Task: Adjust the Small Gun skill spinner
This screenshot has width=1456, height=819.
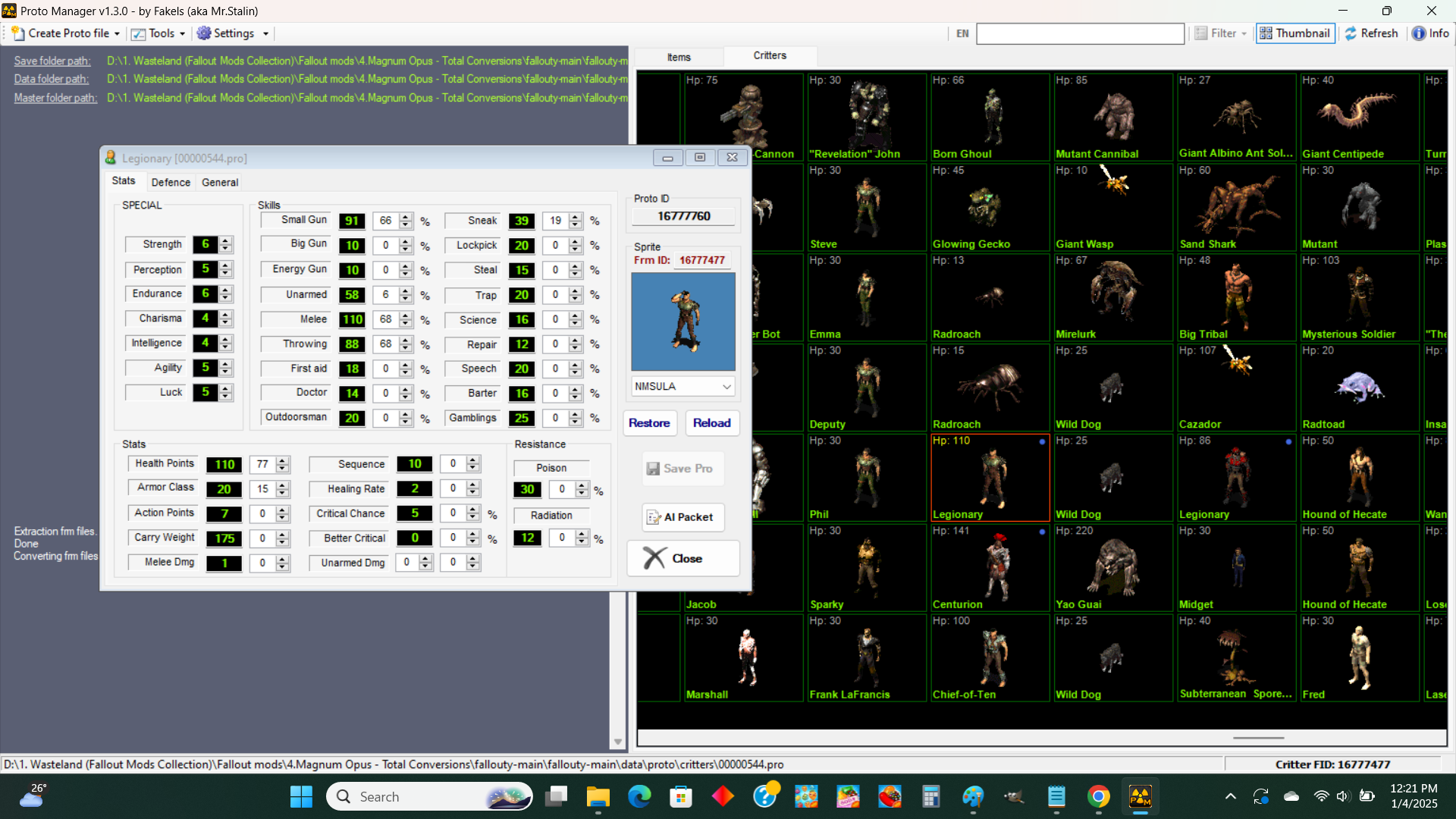Action: tap(406, 221)
